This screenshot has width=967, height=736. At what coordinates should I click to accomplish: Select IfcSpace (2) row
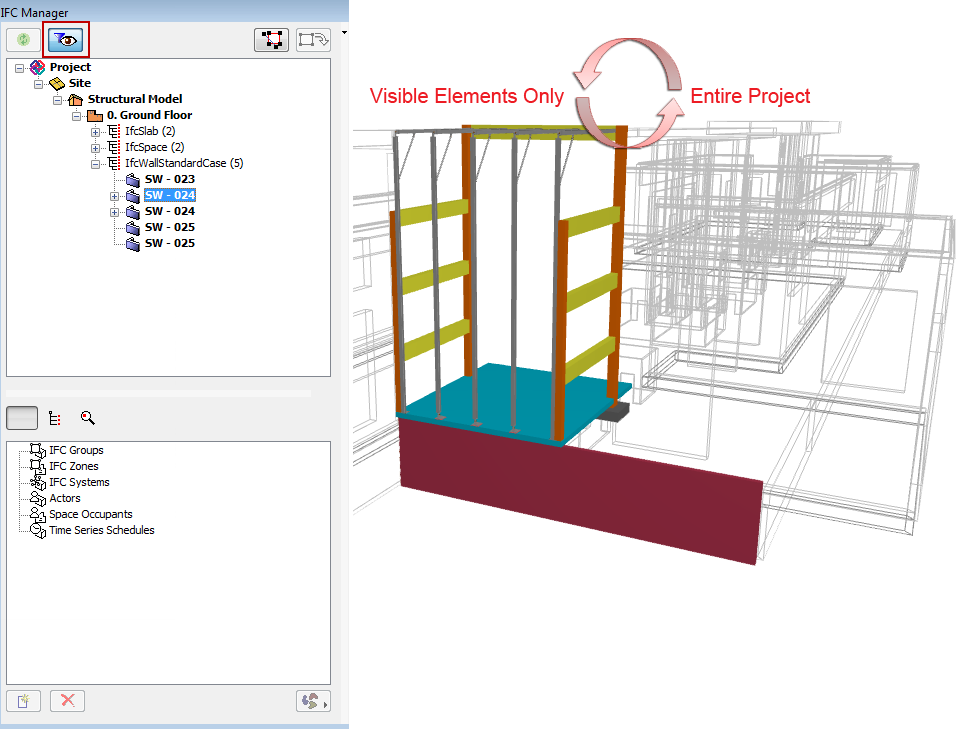[x=155, y=147]
